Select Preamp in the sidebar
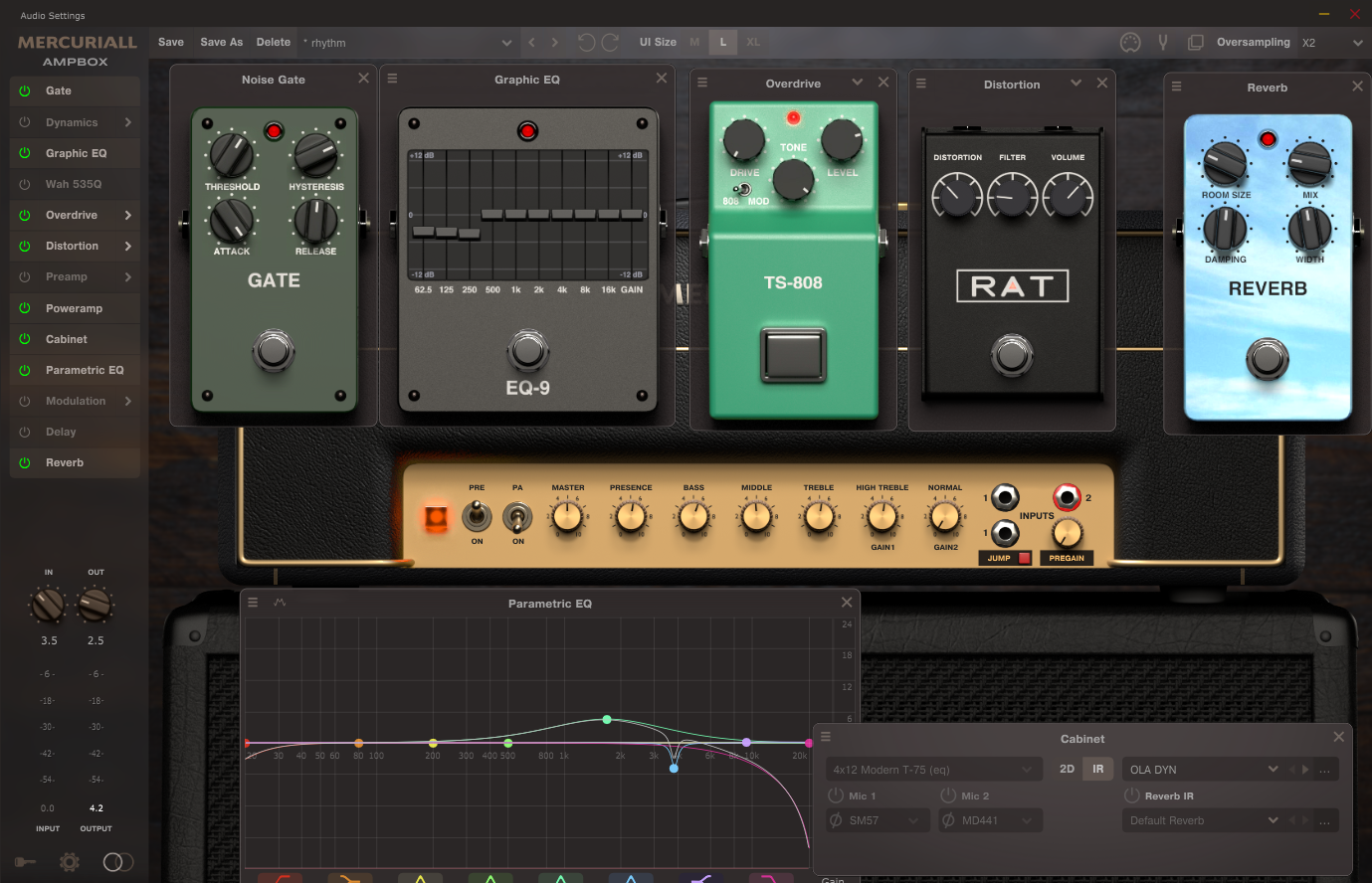This screenshot has width=1372, height=883. tap(67, 276)
